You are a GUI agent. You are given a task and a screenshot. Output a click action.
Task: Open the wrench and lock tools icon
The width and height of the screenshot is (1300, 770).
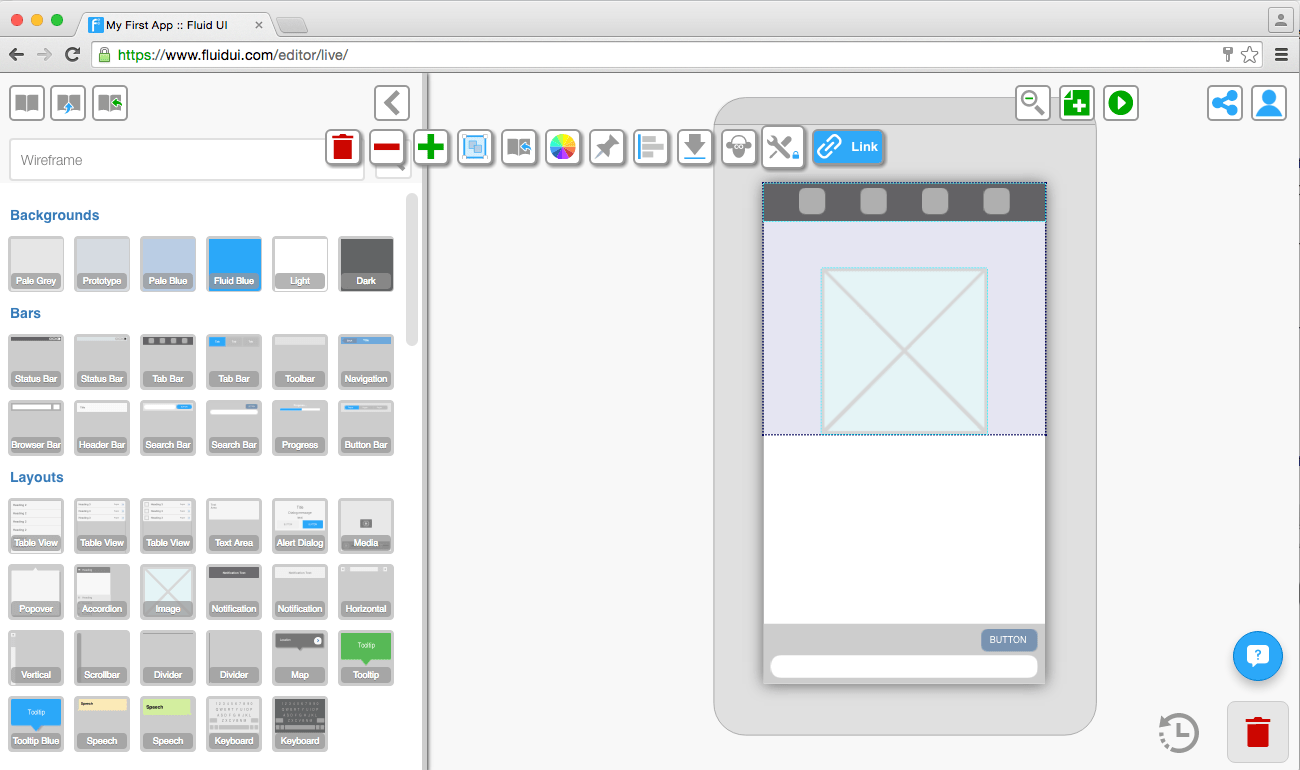point(783,147)
